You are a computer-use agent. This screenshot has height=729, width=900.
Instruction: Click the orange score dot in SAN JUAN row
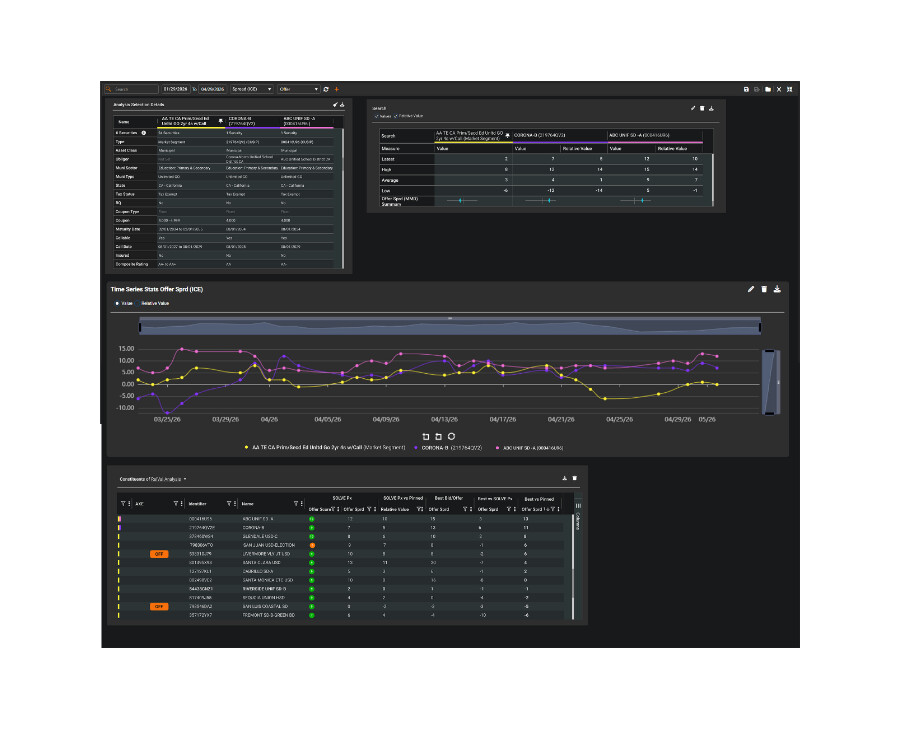tap(312, 545)
